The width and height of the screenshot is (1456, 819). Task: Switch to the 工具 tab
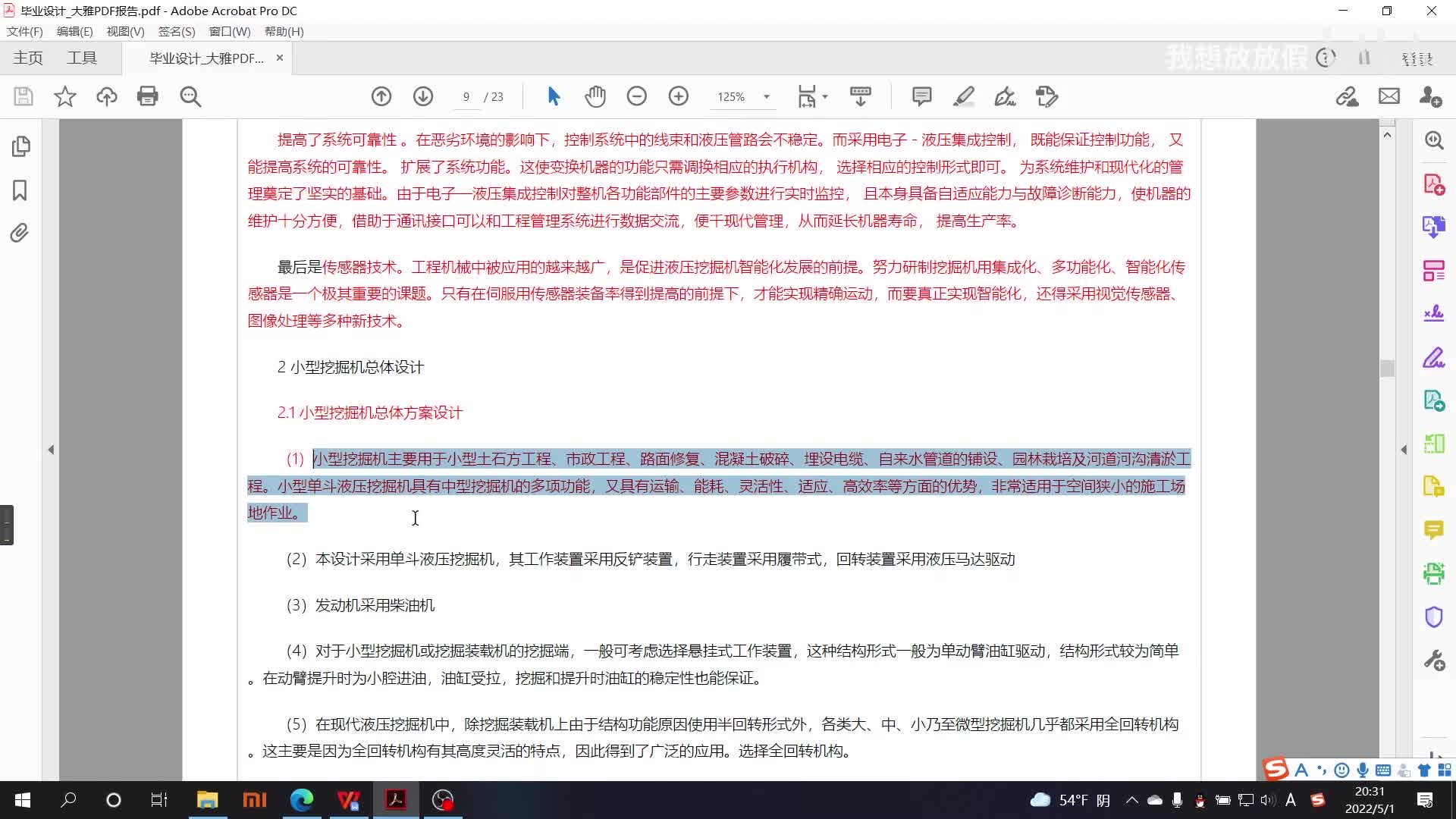point(82,58)
